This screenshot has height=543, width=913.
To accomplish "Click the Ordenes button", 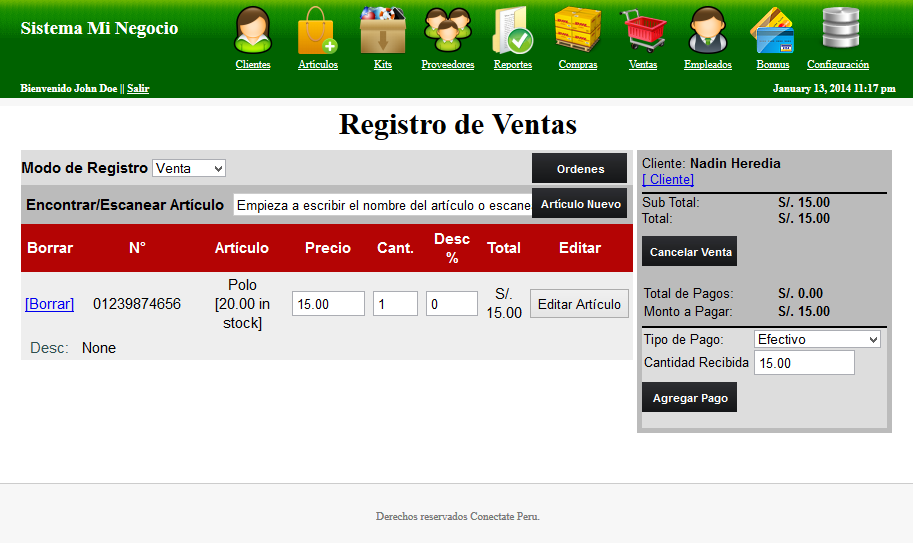I will click(579, 169).
